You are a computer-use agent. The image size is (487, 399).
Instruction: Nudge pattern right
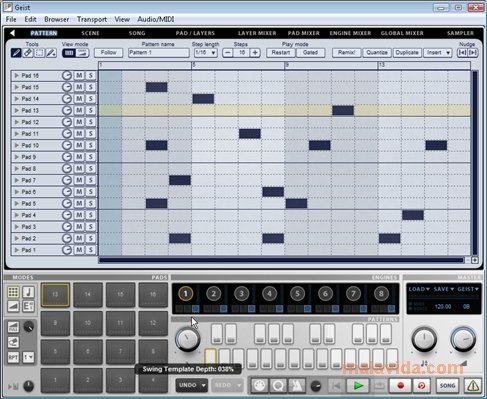pos(473,53)
